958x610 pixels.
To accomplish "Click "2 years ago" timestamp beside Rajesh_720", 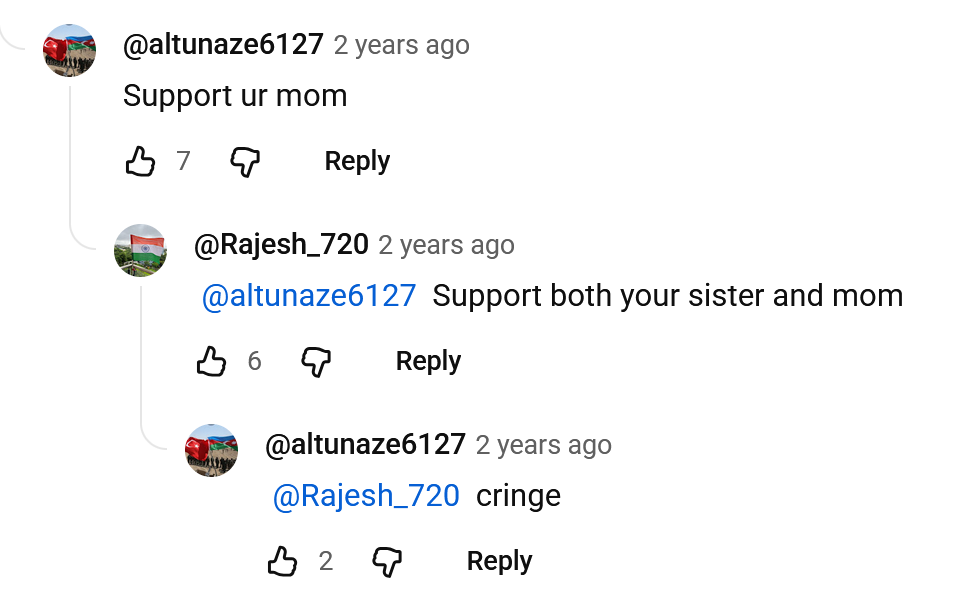I will [x=446, y=245].
